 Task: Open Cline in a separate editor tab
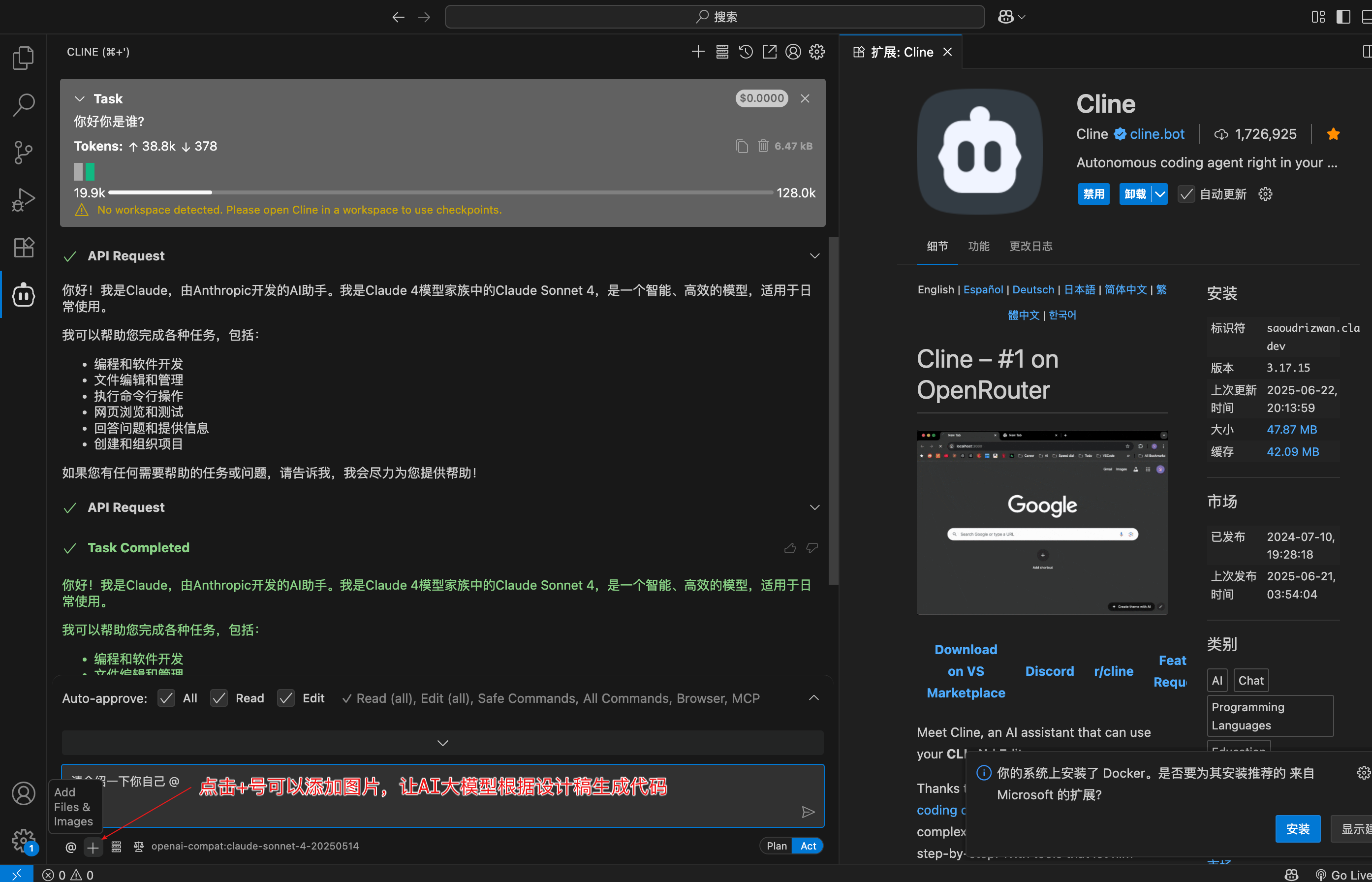pos(770,52)
